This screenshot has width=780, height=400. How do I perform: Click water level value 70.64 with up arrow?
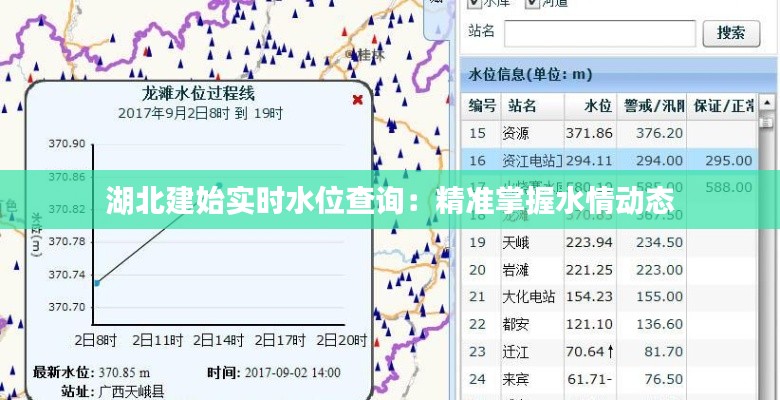590,352
